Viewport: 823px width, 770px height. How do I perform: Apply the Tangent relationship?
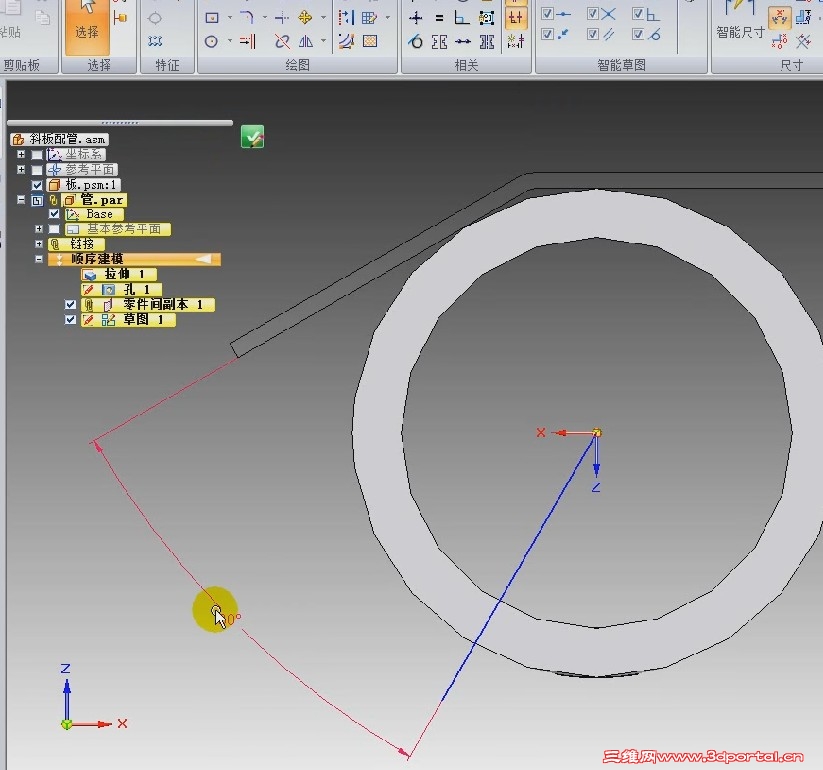416,41
